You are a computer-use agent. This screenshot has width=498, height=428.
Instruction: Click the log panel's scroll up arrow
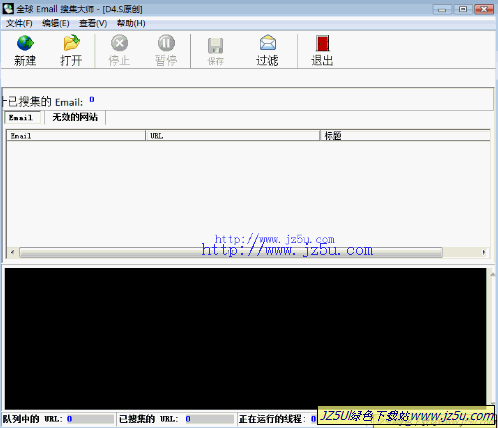coord(492,274)
